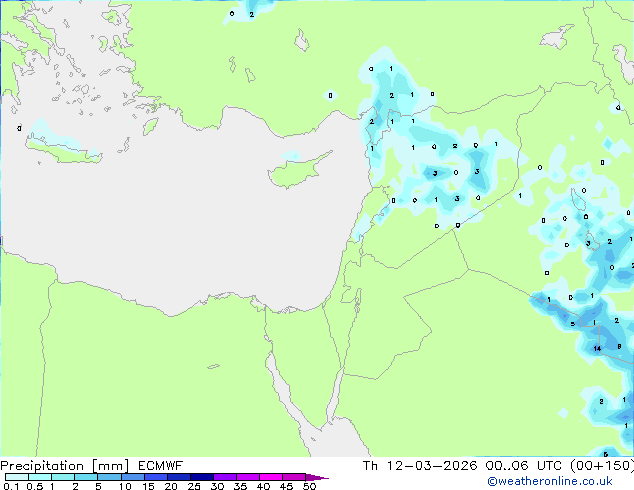Click the legend label 25
This screenshot has height=490, width=634.
pos(194,486)
